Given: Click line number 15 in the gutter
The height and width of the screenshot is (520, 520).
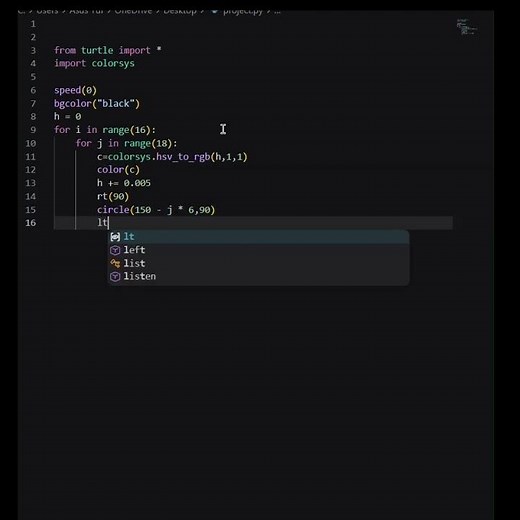Looking at the screenshot, I should click(31, 210).
